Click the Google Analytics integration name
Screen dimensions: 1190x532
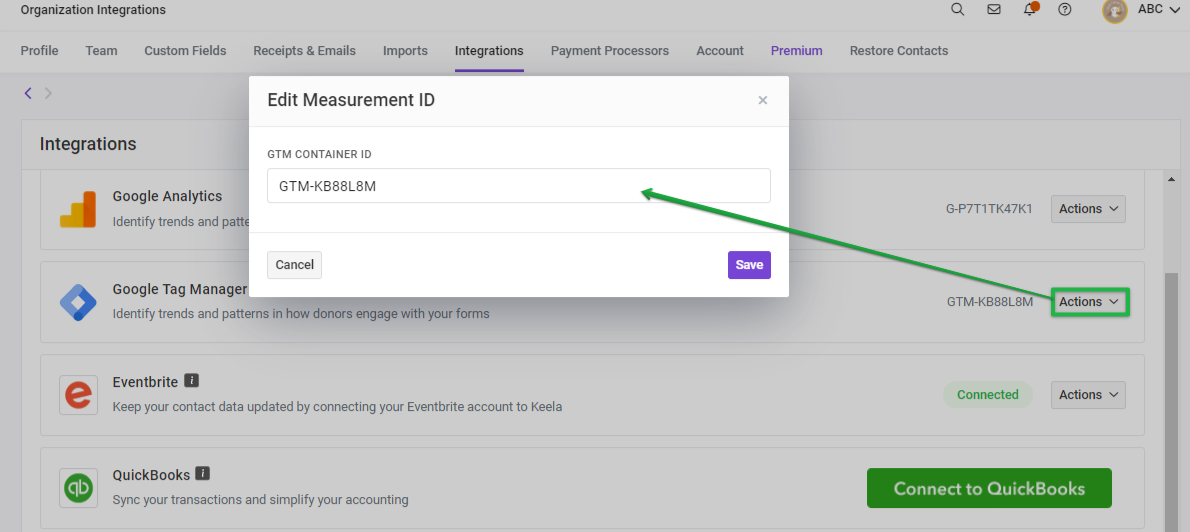[168, 196]
